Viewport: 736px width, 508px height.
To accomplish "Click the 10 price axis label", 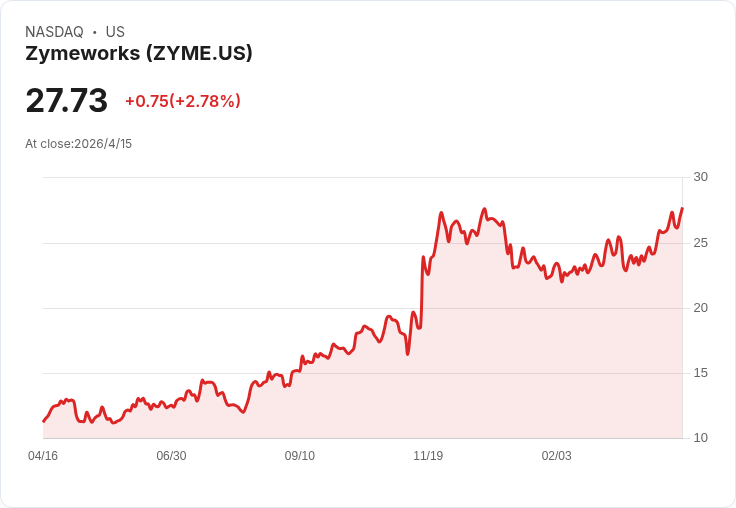I will [700, 438].
